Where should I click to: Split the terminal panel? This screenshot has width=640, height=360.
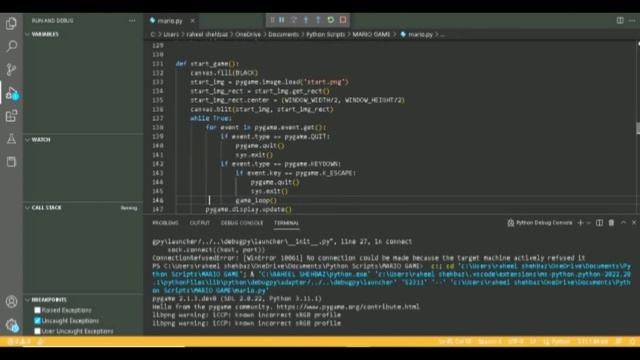599,223
